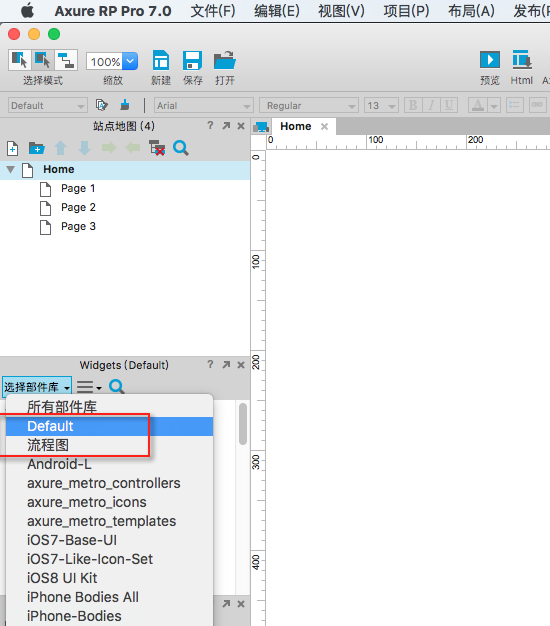Select the intersected selection mode icon
This screenshot has width=550, height=626.
[20, 60]
